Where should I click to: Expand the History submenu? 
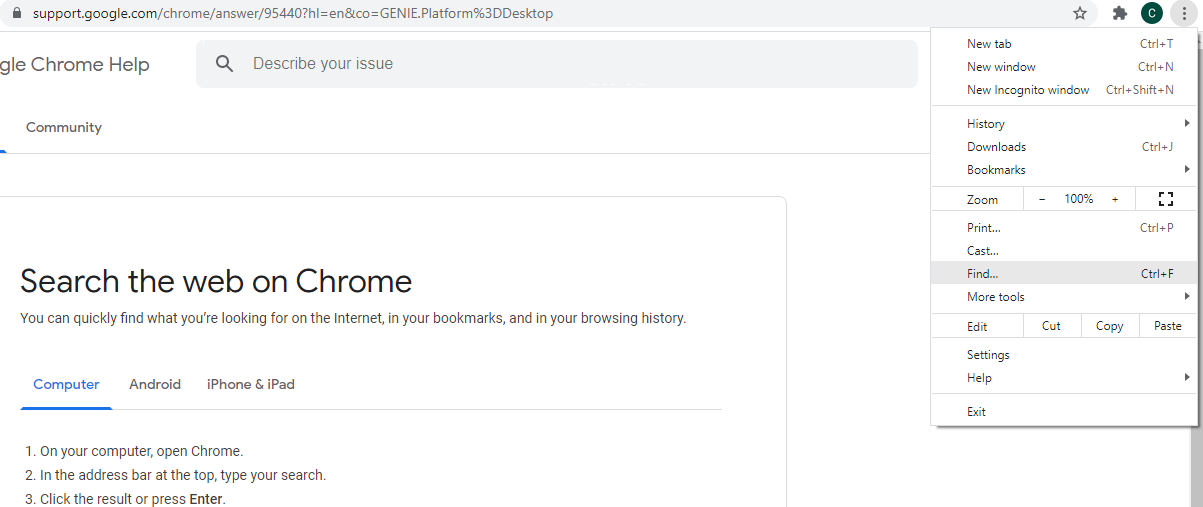pos(1064,124)
